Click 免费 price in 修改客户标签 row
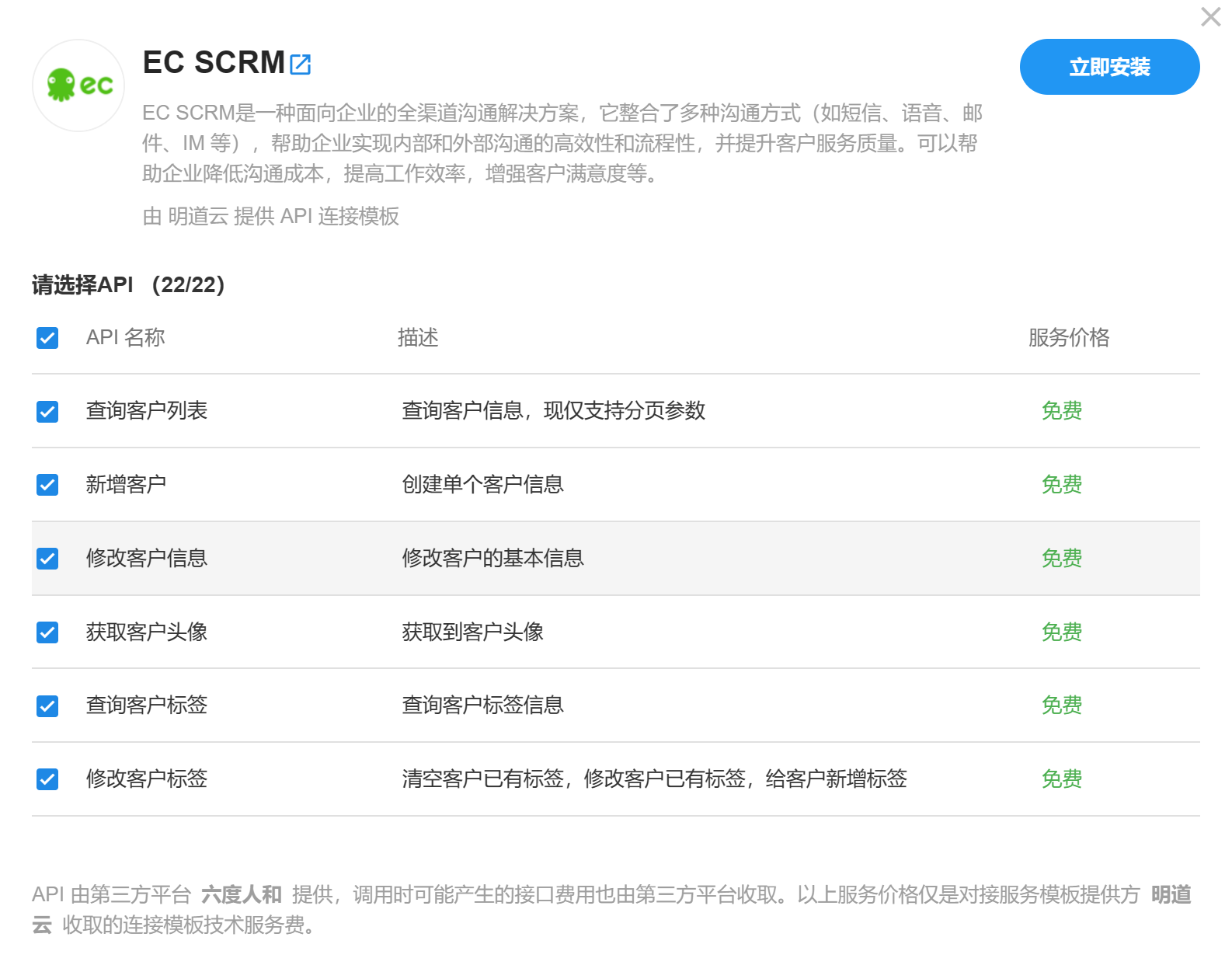This screenshot has height=972, width=1232. coord(1062,779)
